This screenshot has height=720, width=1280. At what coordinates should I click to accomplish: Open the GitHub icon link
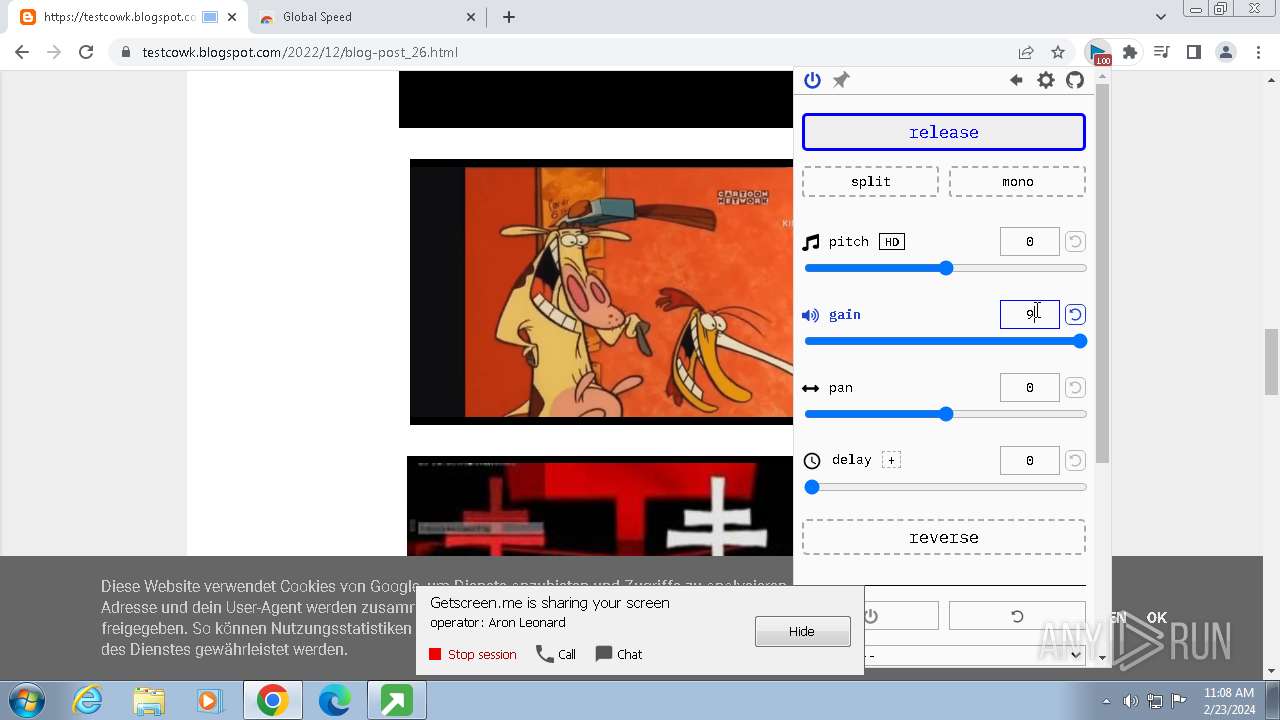tap(1075, 80)
